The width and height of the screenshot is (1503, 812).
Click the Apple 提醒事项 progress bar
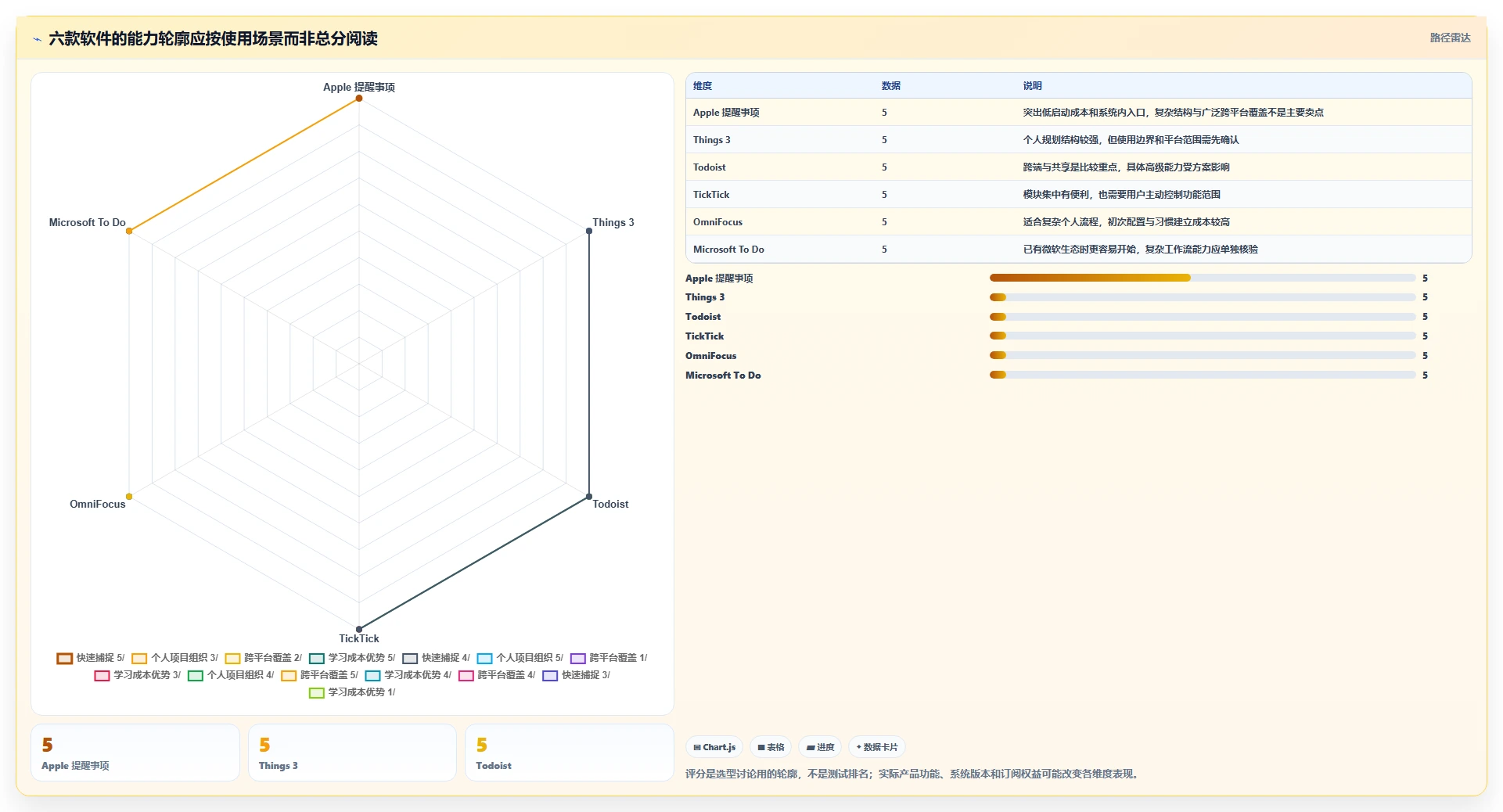pos(1203,278)
